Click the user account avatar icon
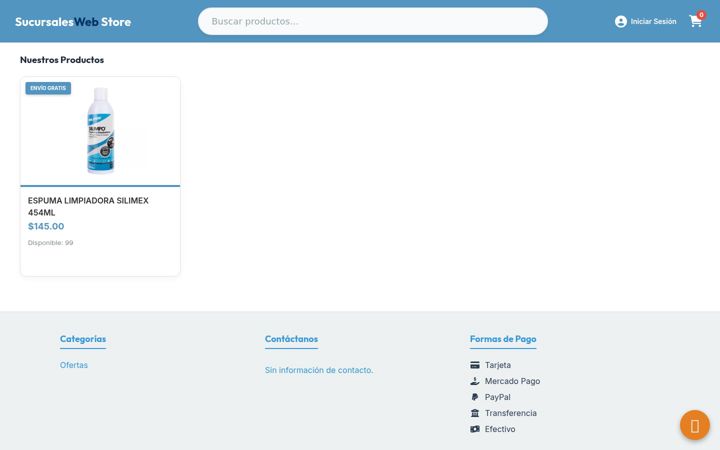The width and height of the screenshot is (720, 450). click(x=620, y=22)
